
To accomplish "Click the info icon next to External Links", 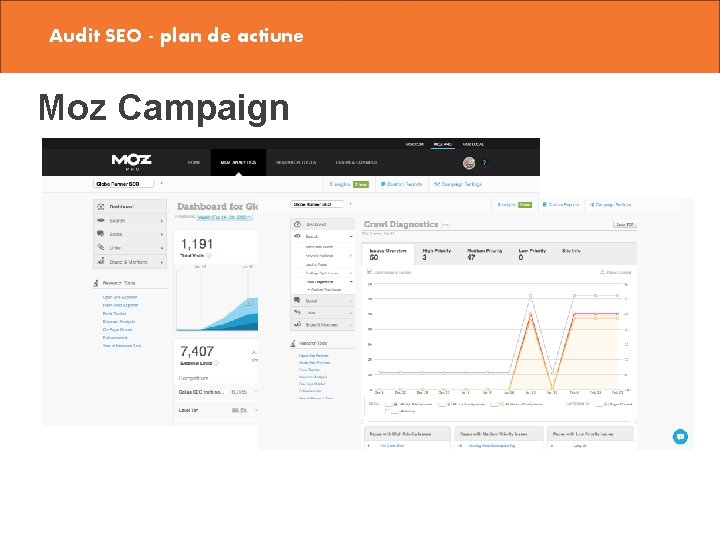I will (217, 363).
